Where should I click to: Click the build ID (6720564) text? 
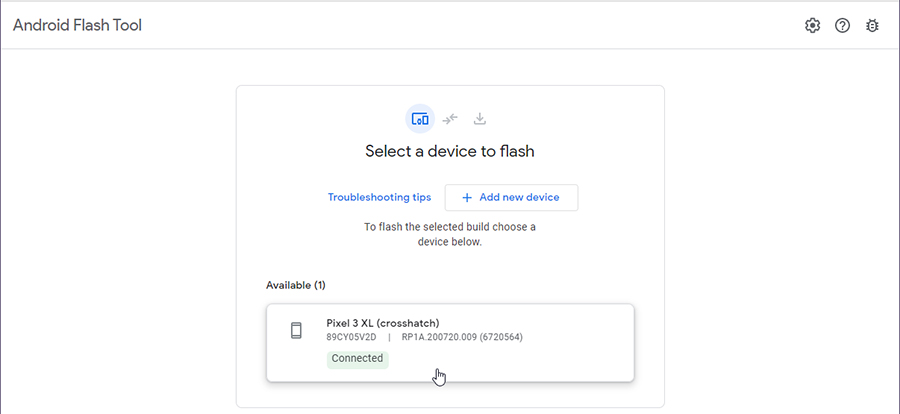click(x=502, y=338)
